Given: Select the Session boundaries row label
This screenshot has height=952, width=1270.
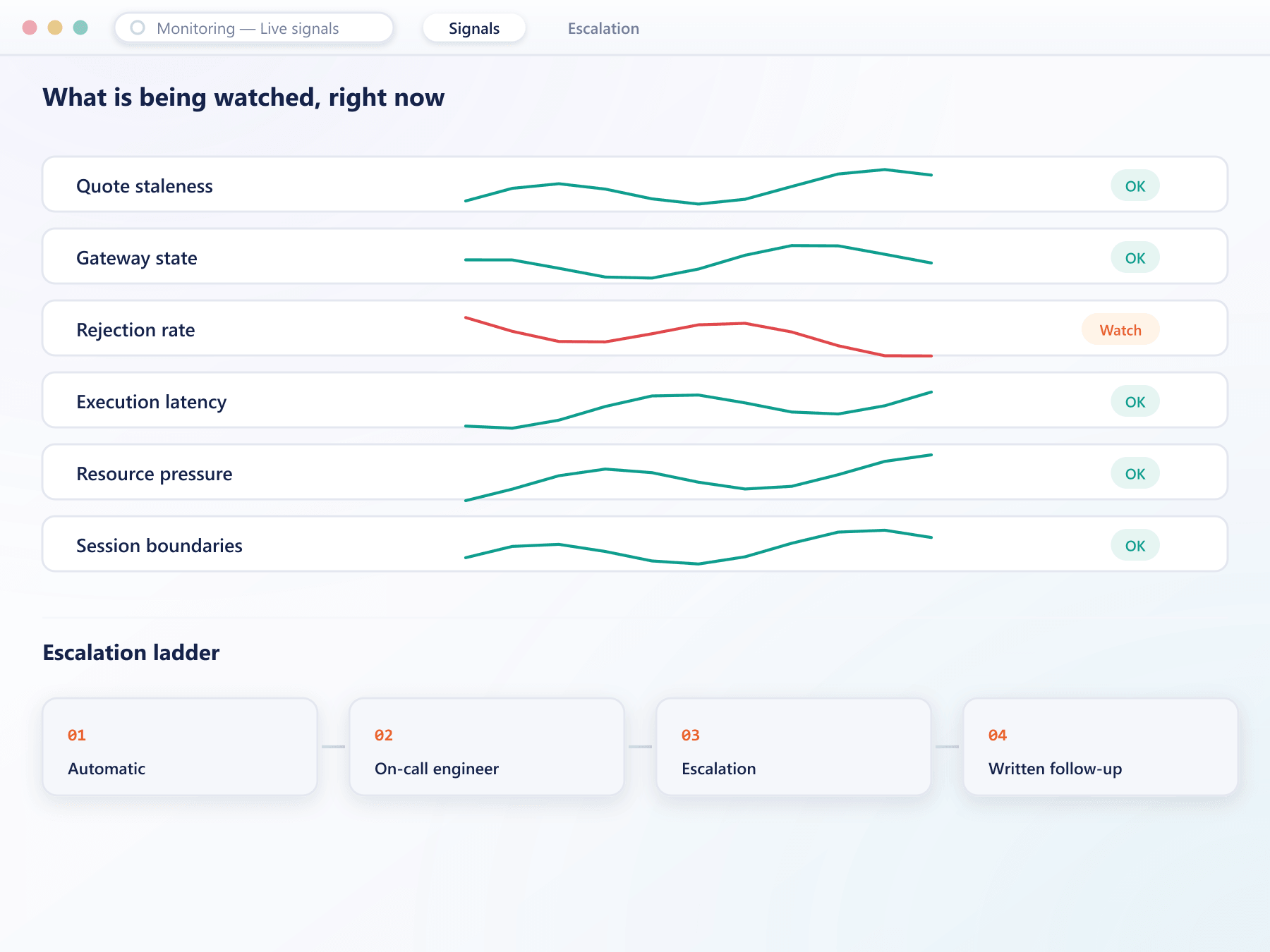Looking at the screenshot, I should pyautogui.click(x=159, y=546).
